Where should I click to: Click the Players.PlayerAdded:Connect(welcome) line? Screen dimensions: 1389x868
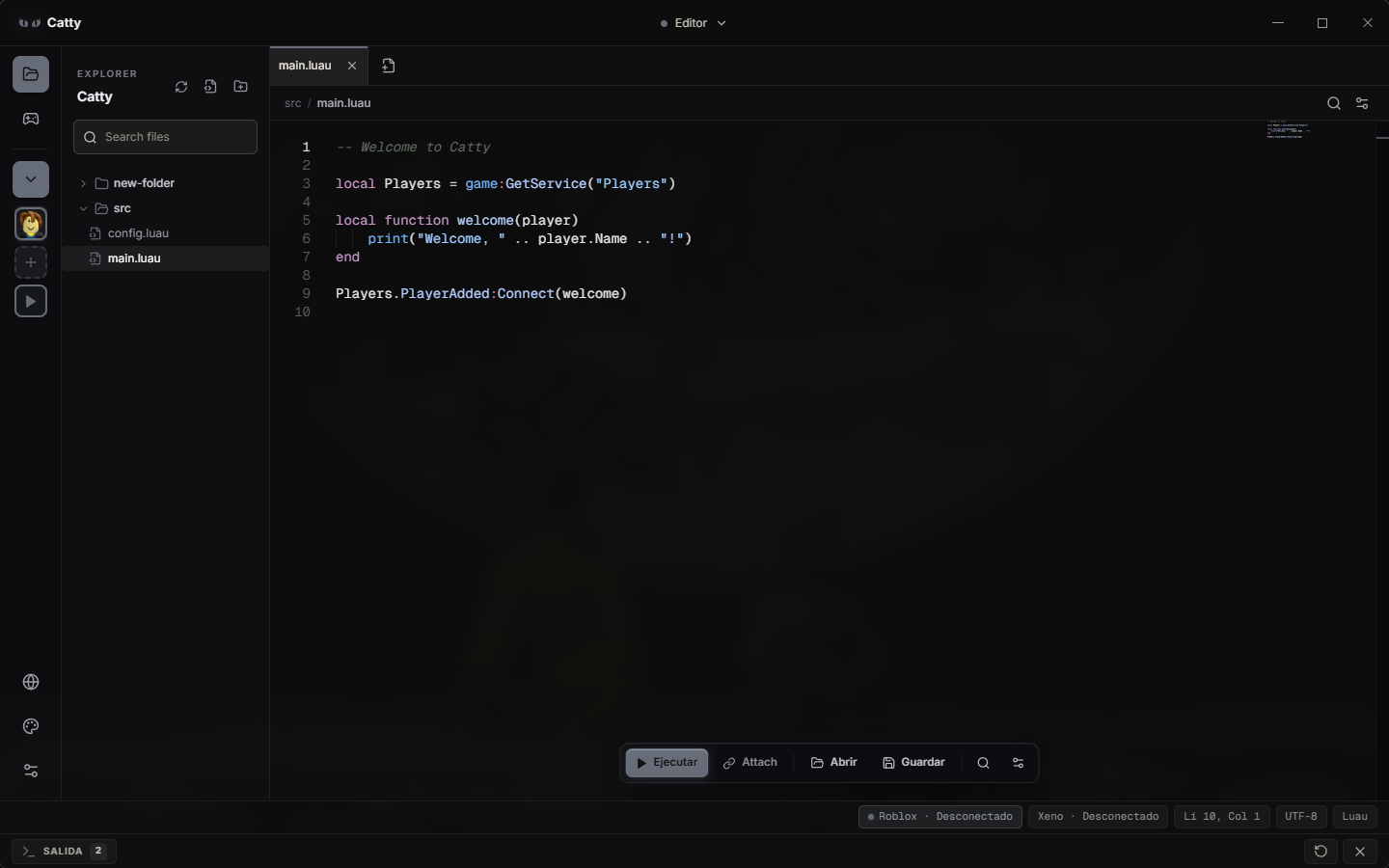[x=481, y=294]
